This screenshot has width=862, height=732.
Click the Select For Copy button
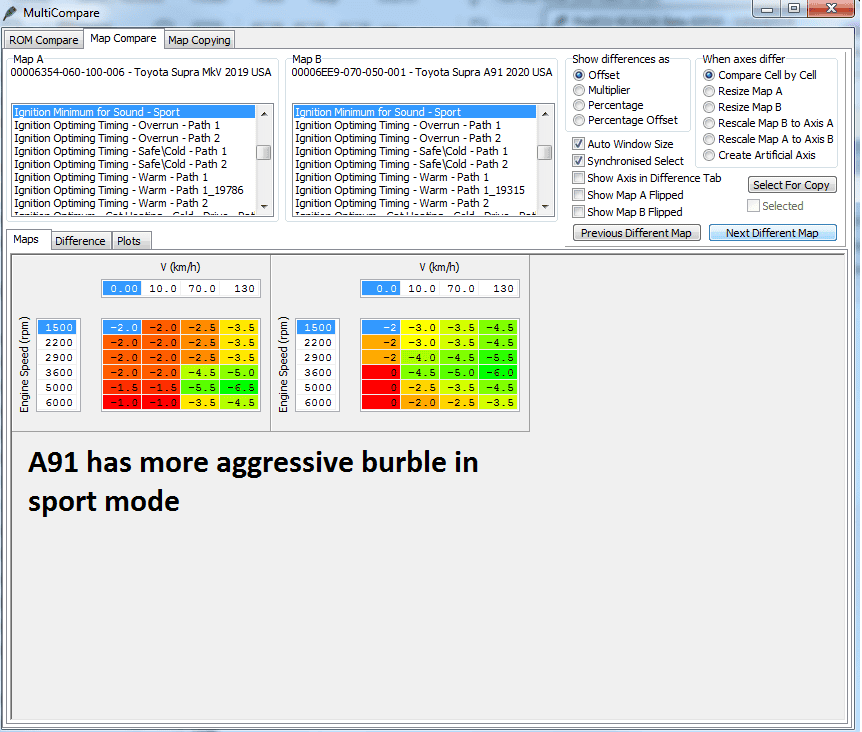(x=792, y=185)
